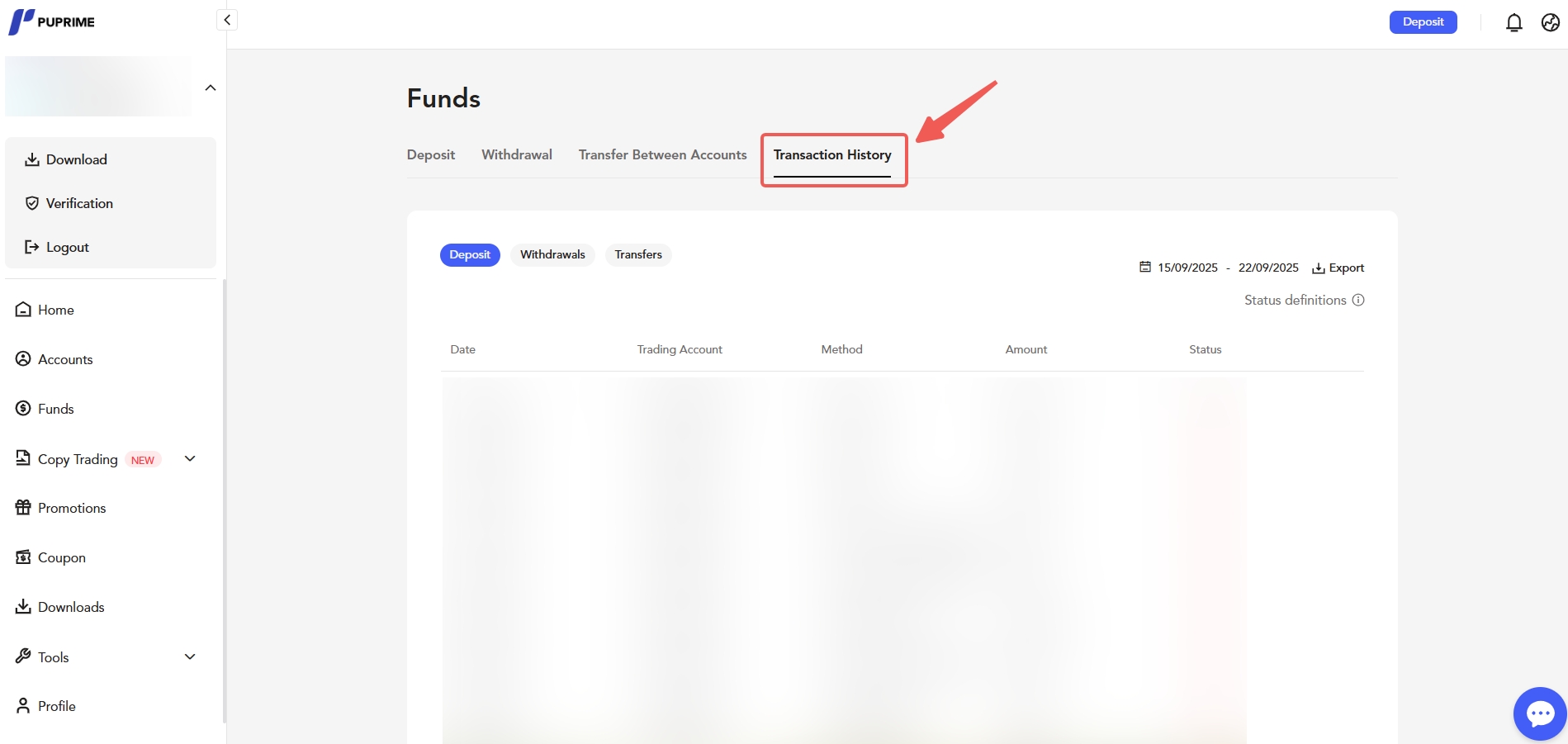The width and height of the screenshot is (1568, 744).
Task: Select the Deposit filter pill
Action: point(470,255)
